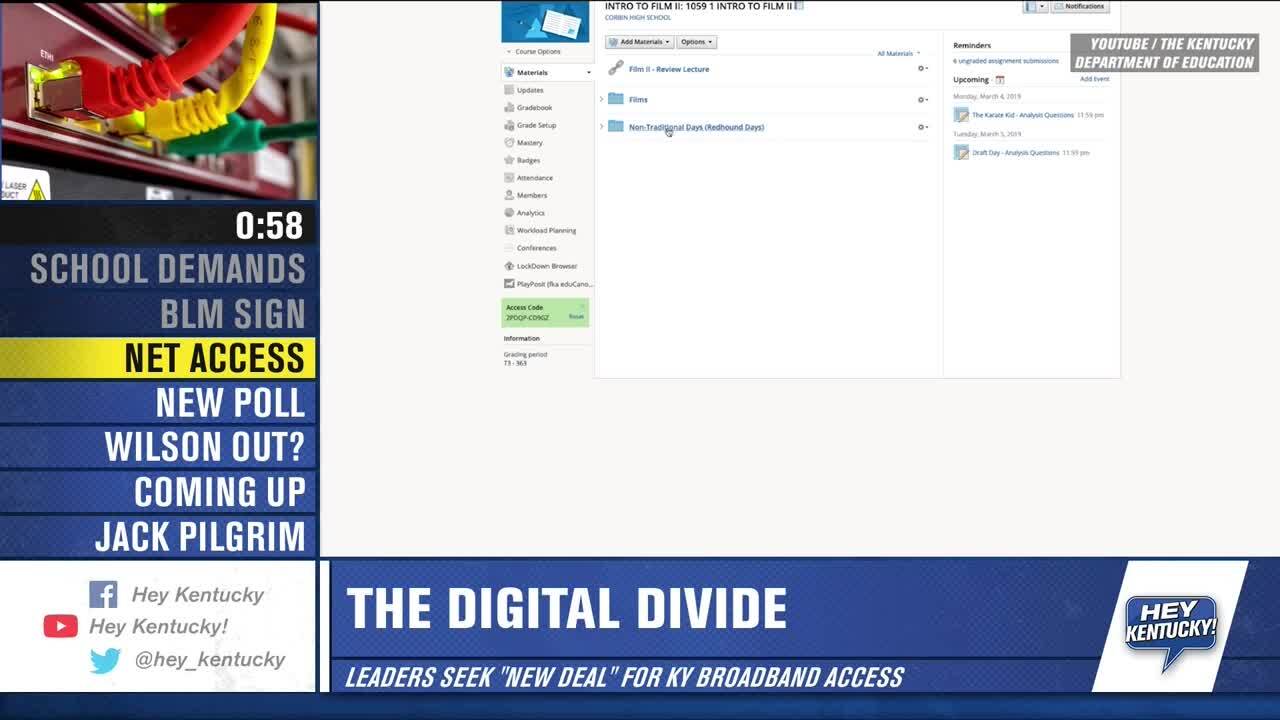Click Monday, March 4, 2019 date text
This screenshot has width=1280, height=720.
[987, 96]
